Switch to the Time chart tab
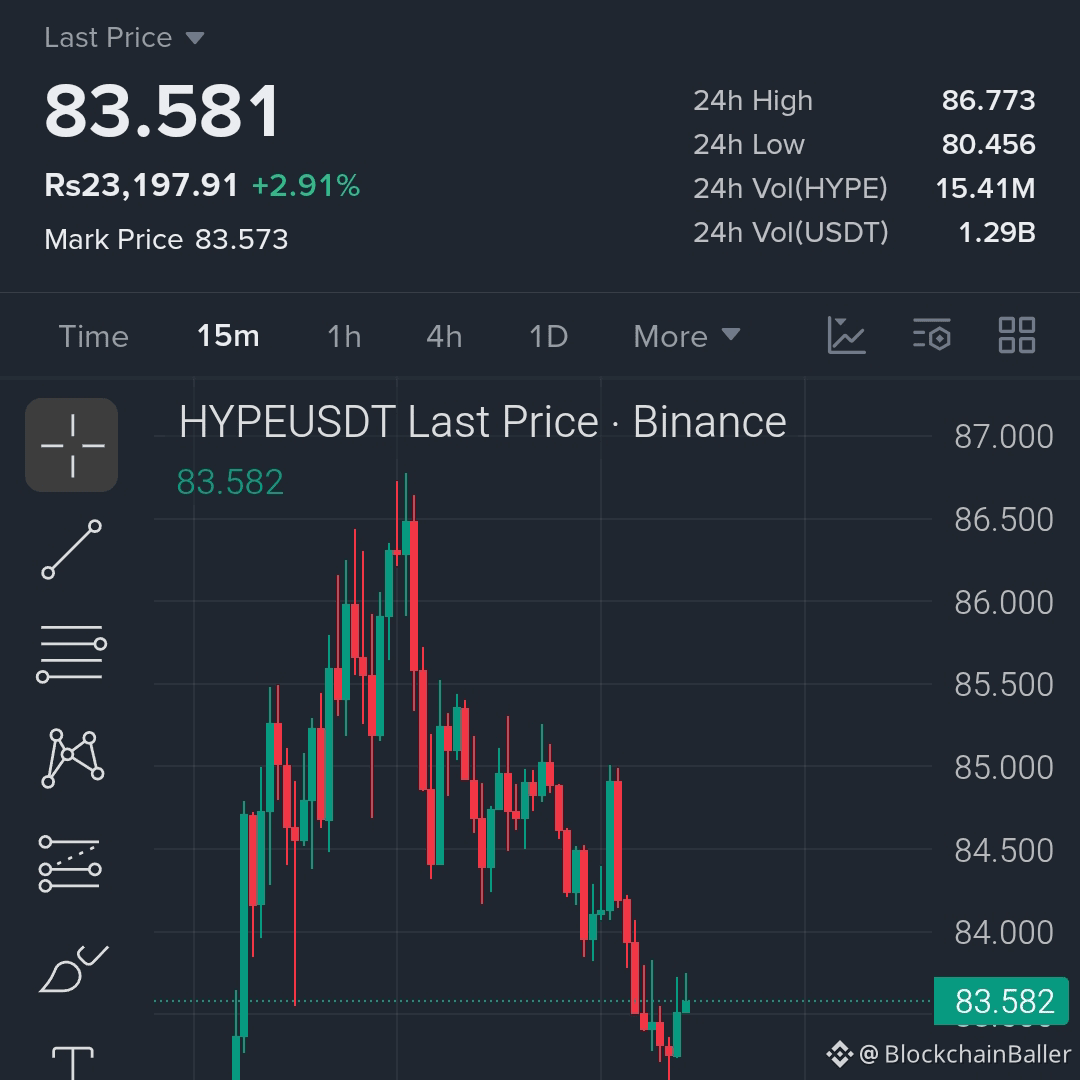Viewport: 1080px width, 1080px height. (94, 336)
